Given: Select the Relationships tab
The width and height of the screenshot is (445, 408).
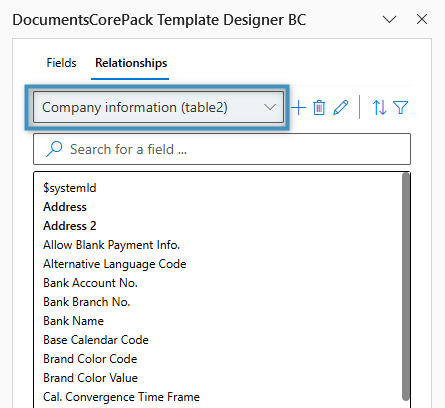Looking at the screenshot, I should (x=131, y=63).
